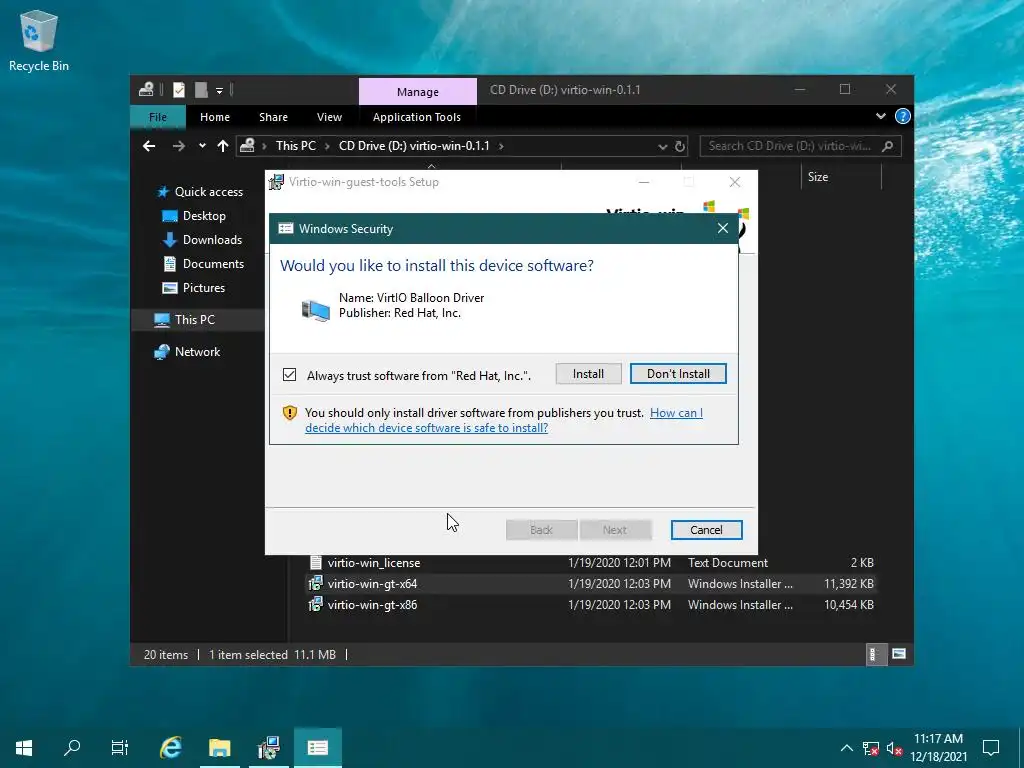Launch Internet Explorer from taskbar
This screenshot has height=768, width=1024.
pyautogui.click(x=170, y=748)
